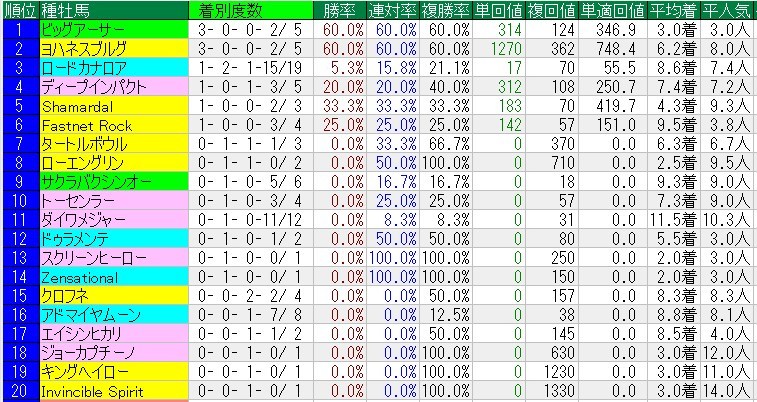The image size is (757, 402).
Task: Click the サクラバクシンオー sire cell
Action: (x=97, y=182)
